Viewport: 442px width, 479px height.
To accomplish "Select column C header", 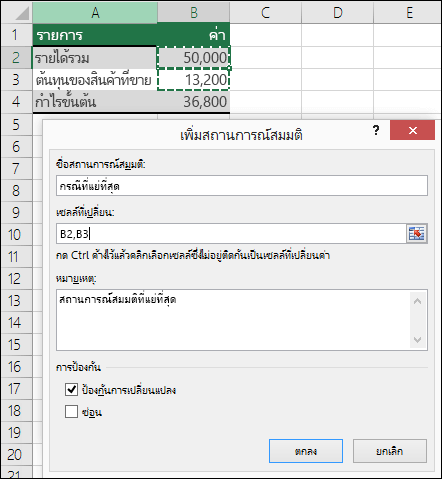I will (266, 13).
